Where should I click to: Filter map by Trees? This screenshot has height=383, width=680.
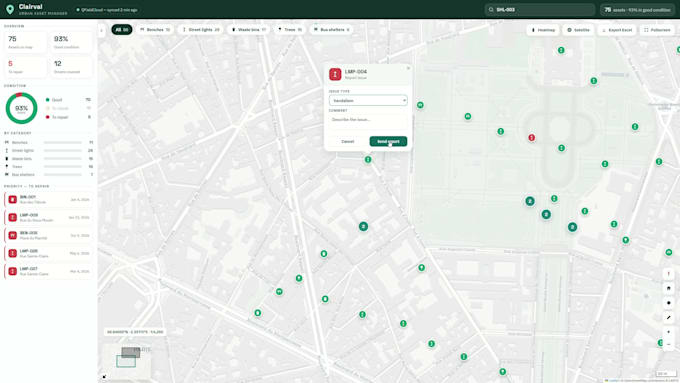(290, 29)
